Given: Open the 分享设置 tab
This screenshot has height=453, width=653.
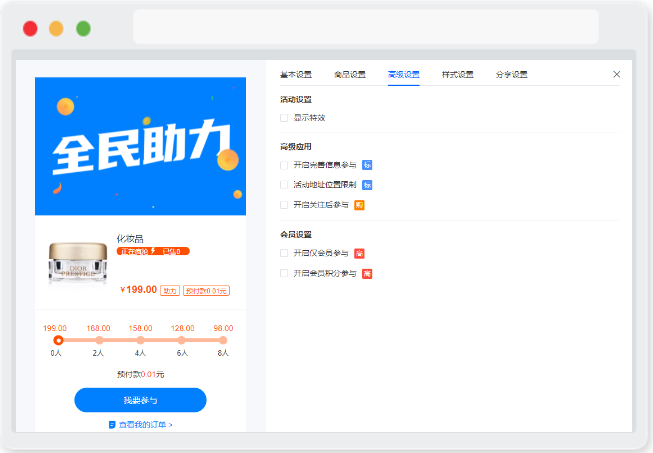Looking at the screenshot, I should pyautogui.click(x=511, y=75).
